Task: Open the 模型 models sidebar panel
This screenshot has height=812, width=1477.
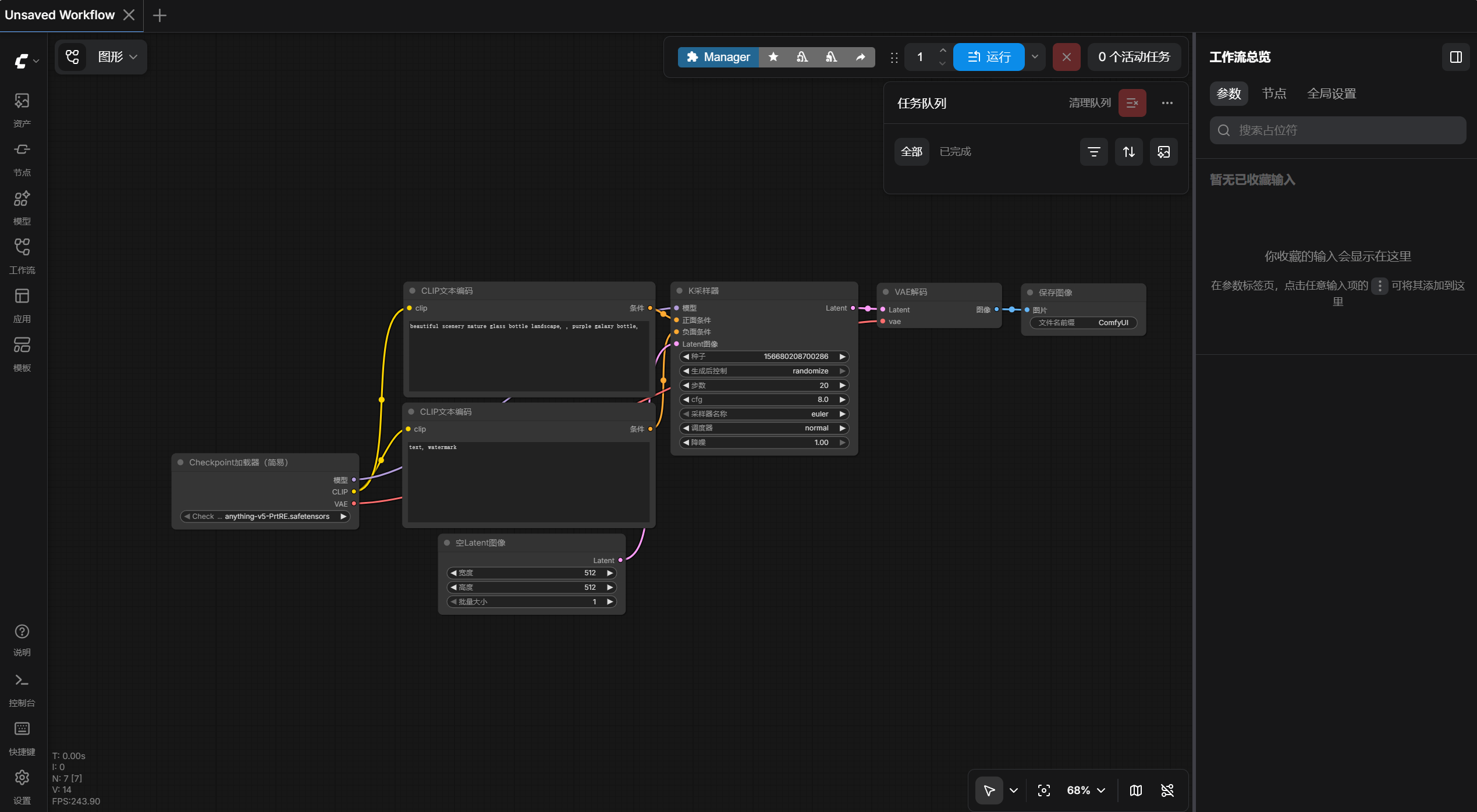Action: click(x=22, y=207)
